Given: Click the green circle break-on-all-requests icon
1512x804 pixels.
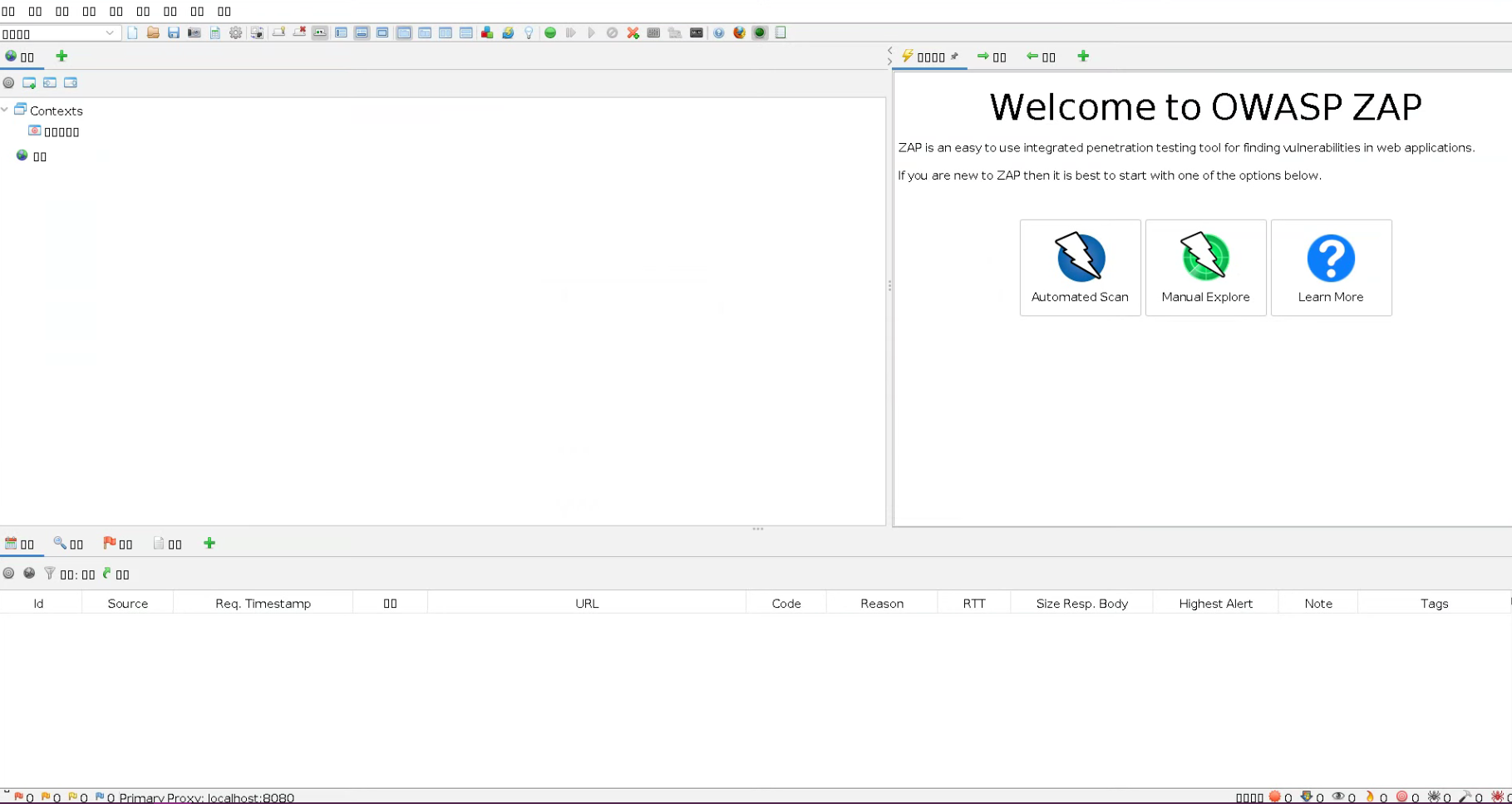Looking at the screenshot, I should click(x=550, y=33).
